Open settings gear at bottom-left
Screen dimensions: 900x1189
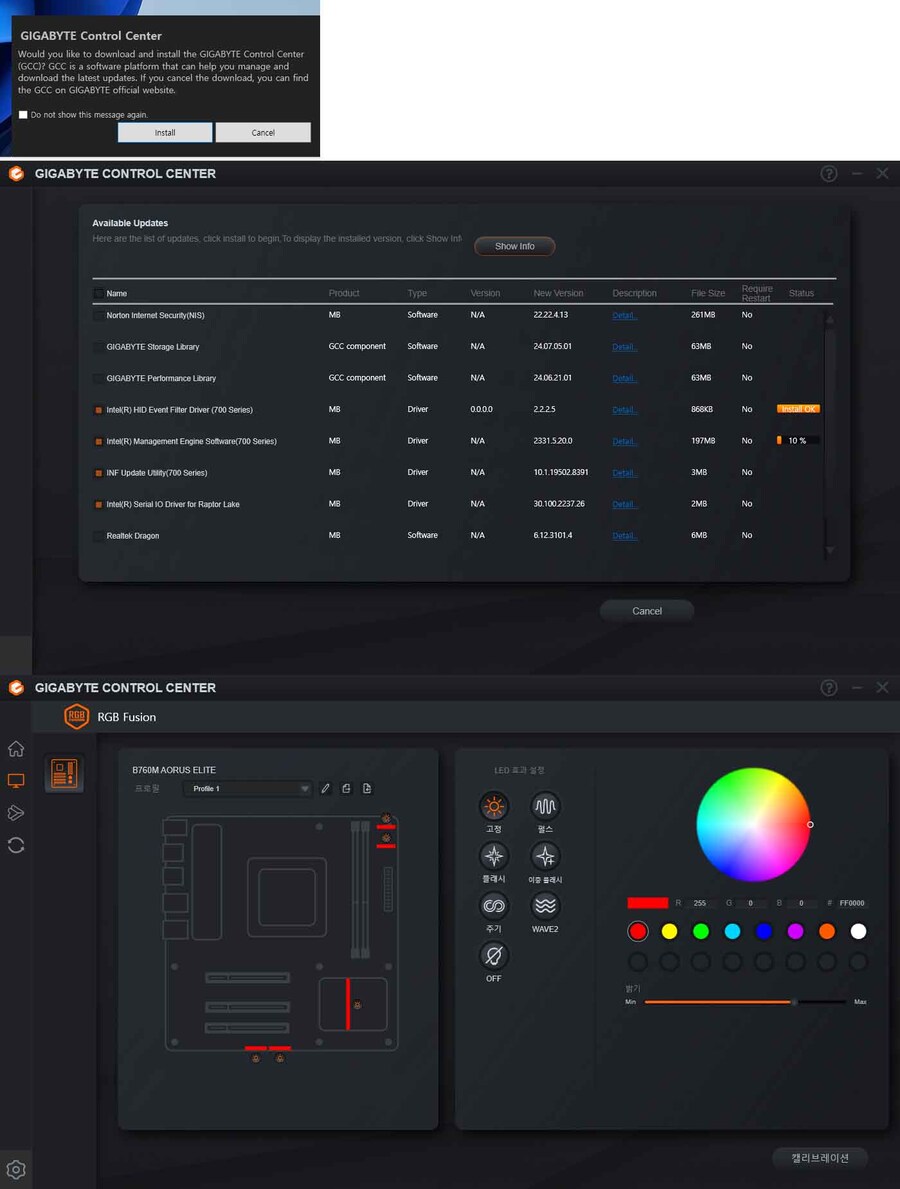(16, 1169)
